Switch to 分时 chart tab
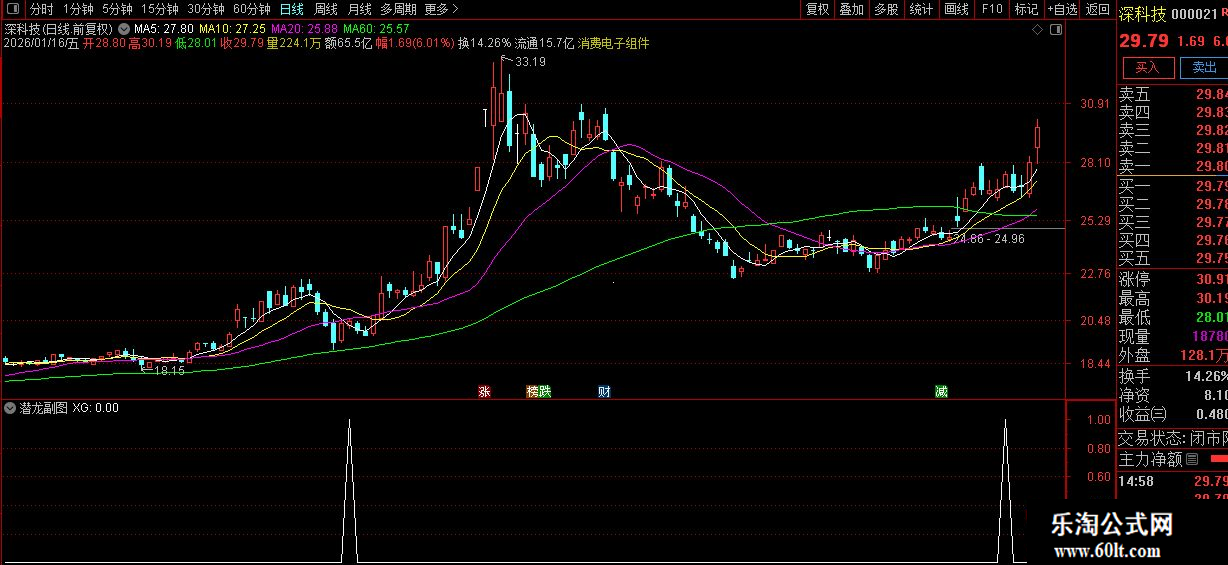1228x565 pixels. pos(41,9)
